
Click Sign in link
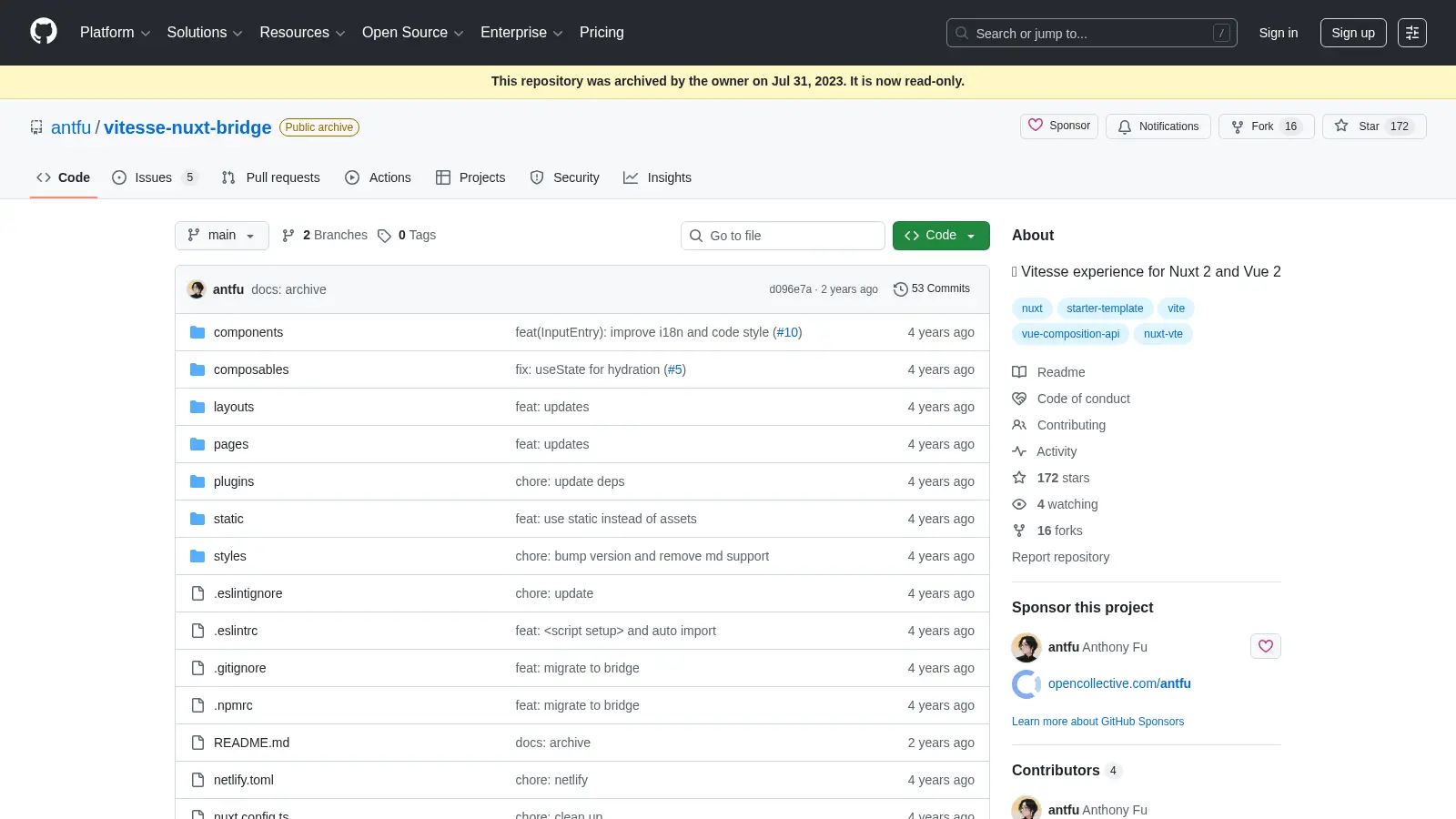pyautogui.click(x=1279, y=33)
